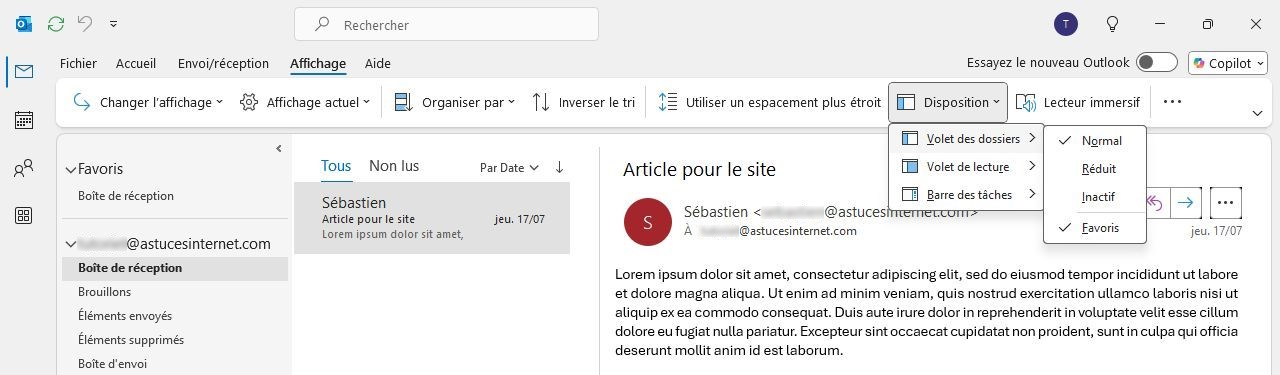Open Volet de lecture submenu
The height and width of the screenshot is (375, 1280).
pos(967,167)
